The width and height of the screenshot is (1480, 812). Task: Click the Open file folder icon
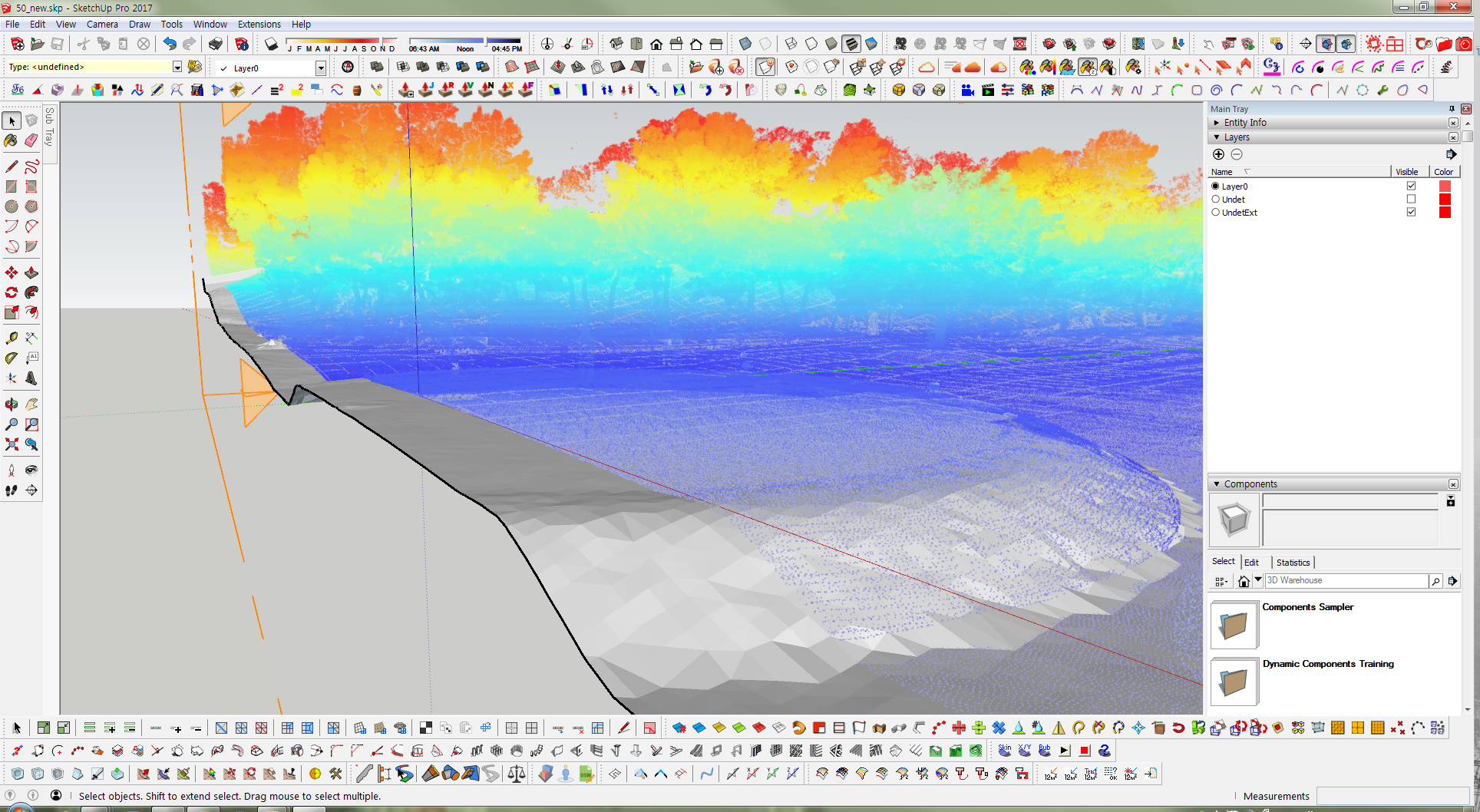pyautogui.click(x=37, y=44)
